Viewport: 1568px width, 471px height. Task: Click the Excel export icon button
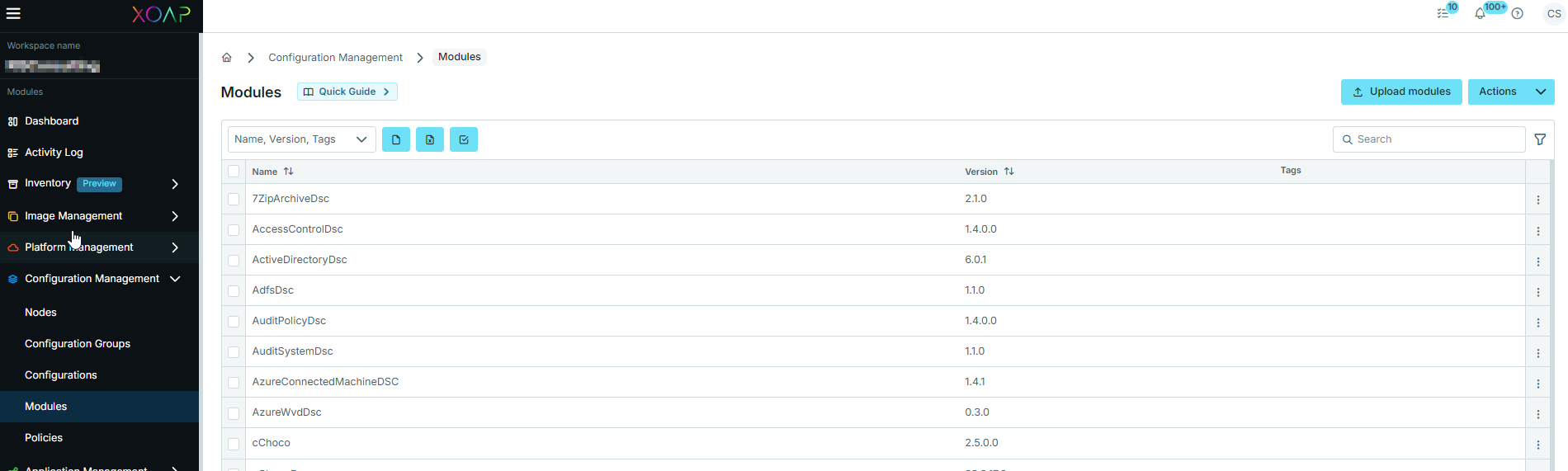click(430, 139)
